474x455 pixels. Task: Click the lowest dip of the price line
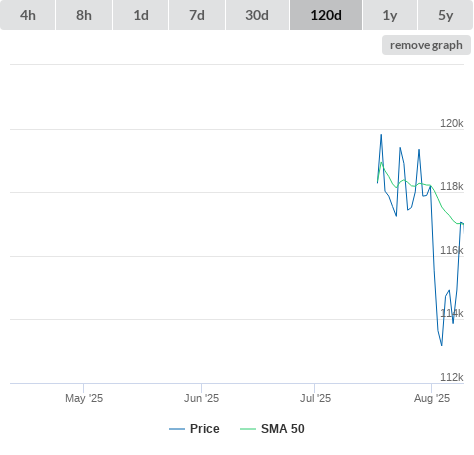click(x=442, y=345)
